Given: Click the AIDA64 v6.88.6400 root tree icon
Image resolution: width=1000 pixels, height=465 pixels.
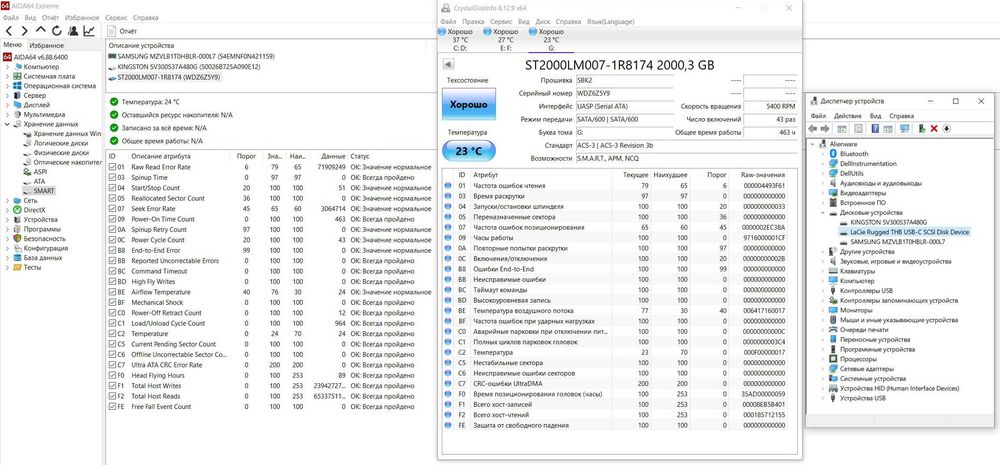Looking at the screenshot, I should 8,57.
